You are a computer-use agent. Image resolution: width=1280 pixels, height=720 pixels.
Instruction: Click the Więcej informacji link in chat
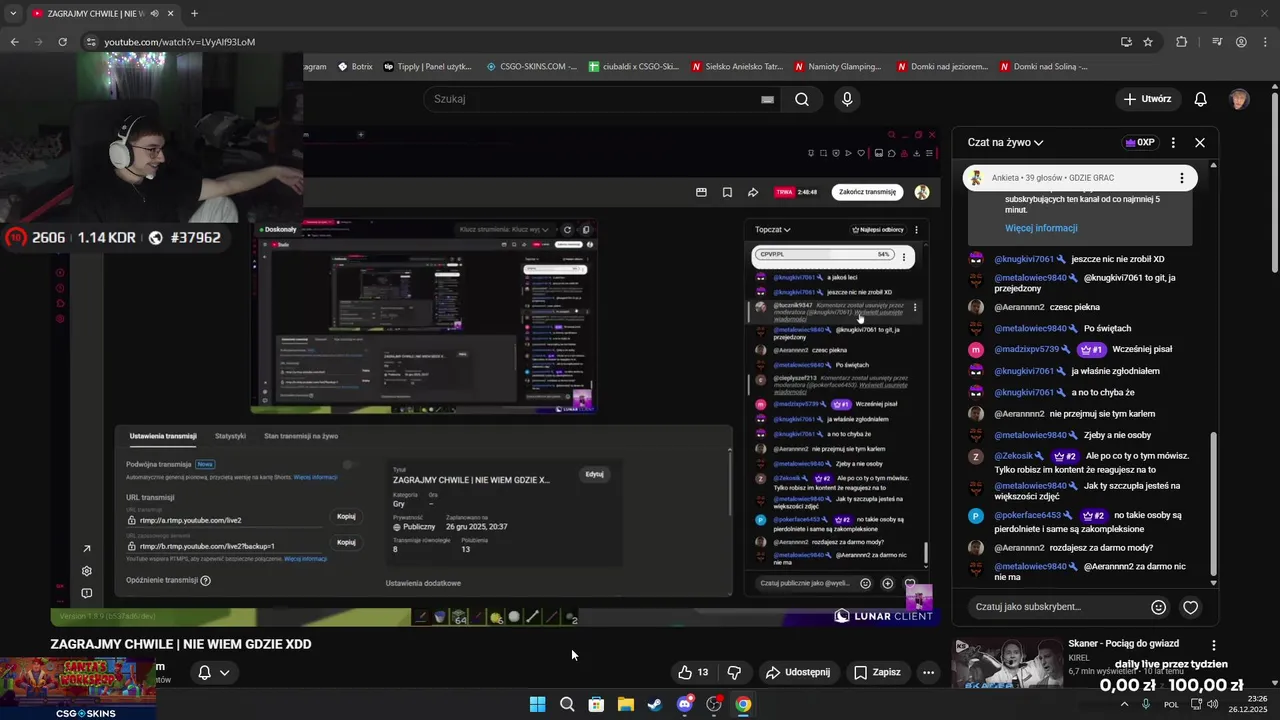click(1041, 228)
